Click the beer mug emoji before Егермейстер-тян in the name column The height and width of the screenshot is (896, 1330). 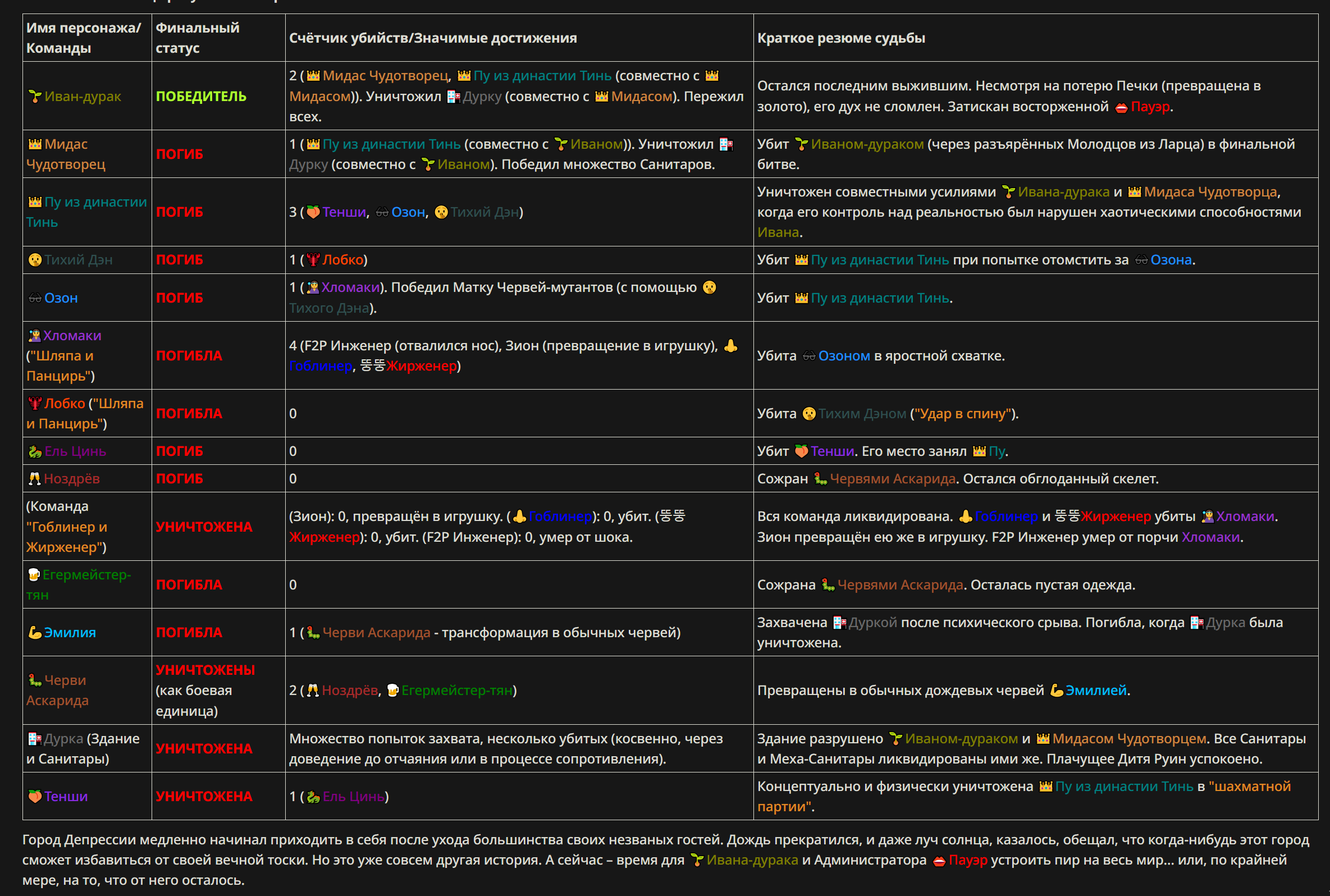click(34, 575)
